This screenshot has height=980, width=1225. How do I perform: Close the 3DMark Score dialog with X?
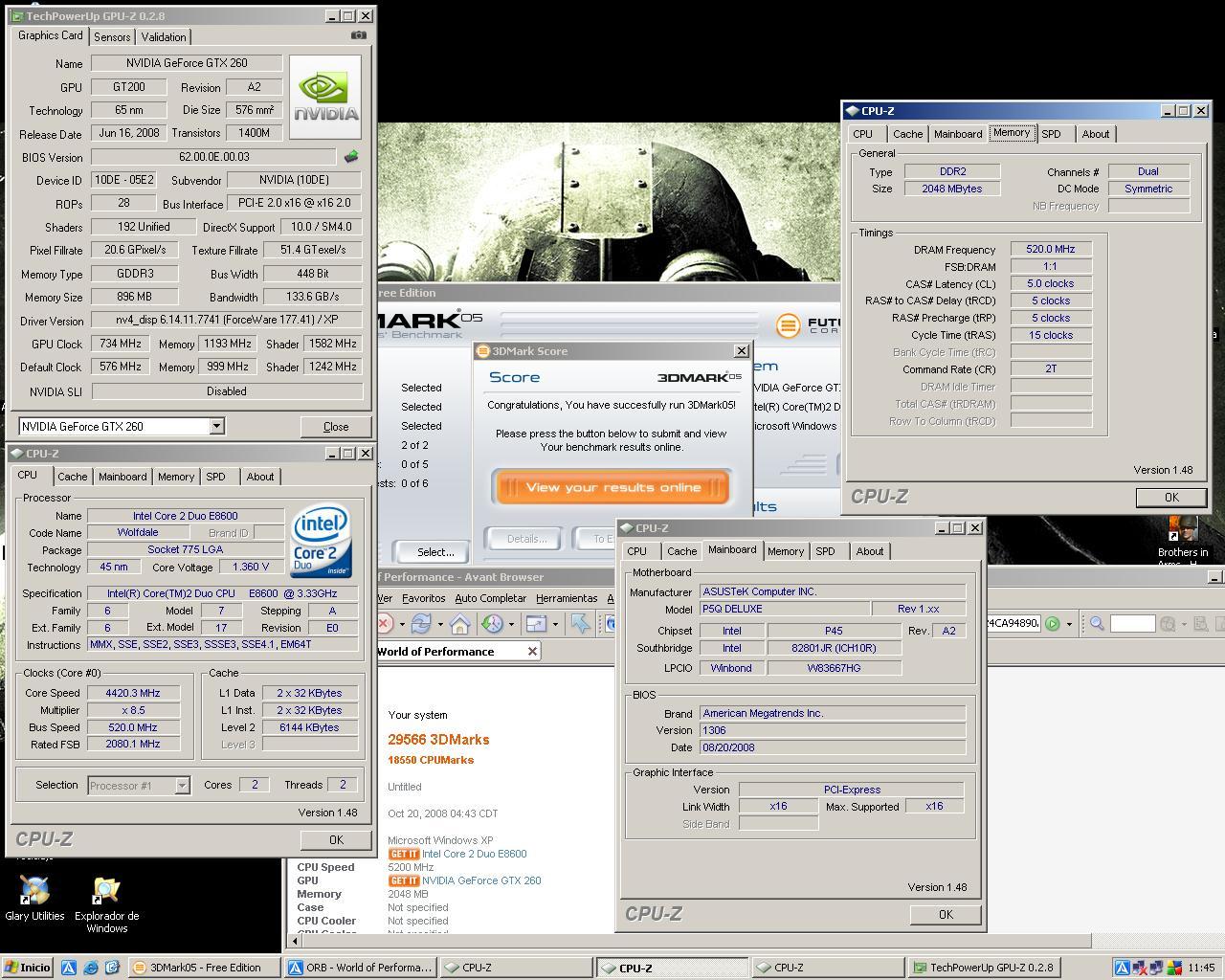pyautogui.click(x=741, y=351)
